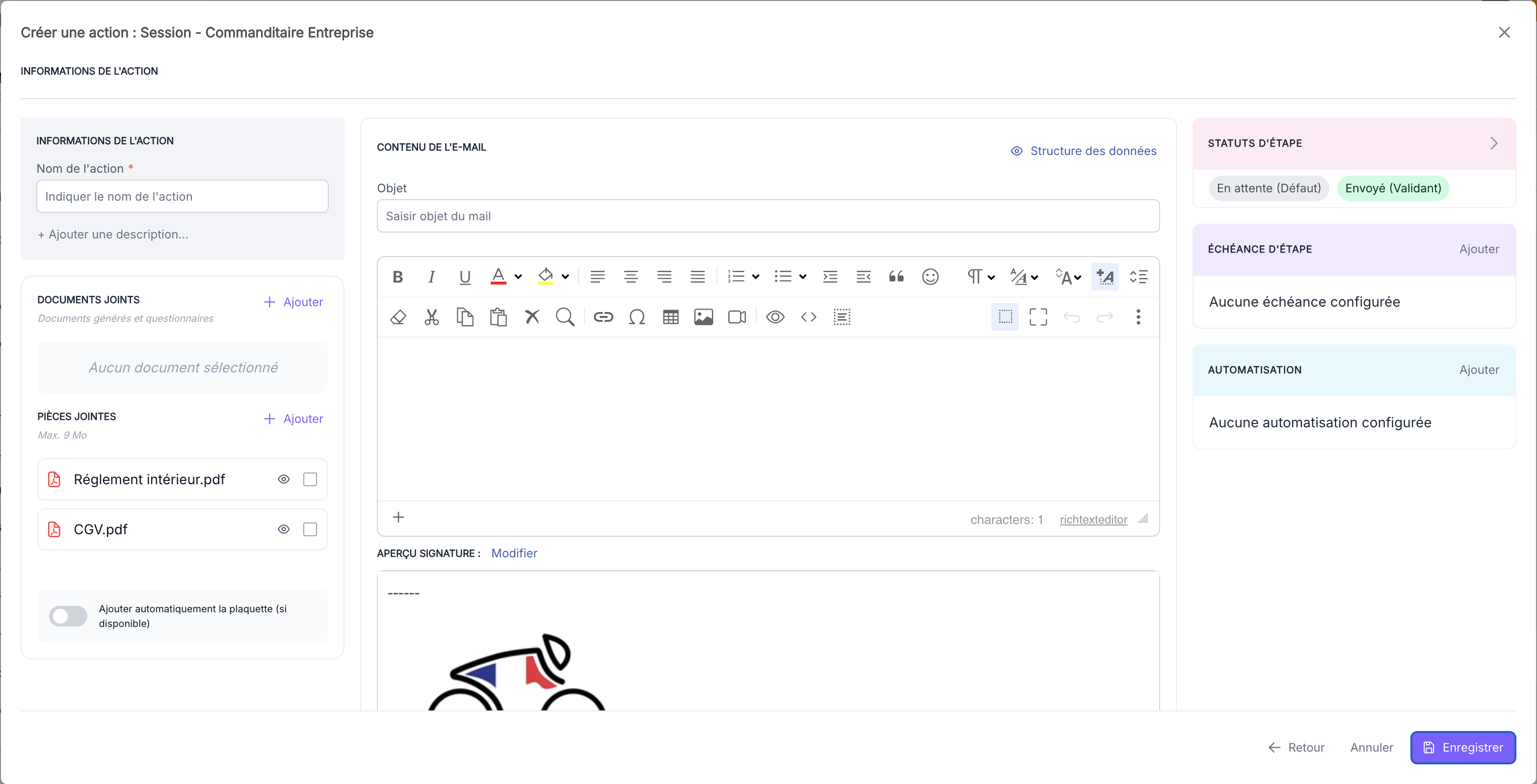The image size is (1537, 784).
Task: Open more editor options (three dots)
Action: (1139, 317)
